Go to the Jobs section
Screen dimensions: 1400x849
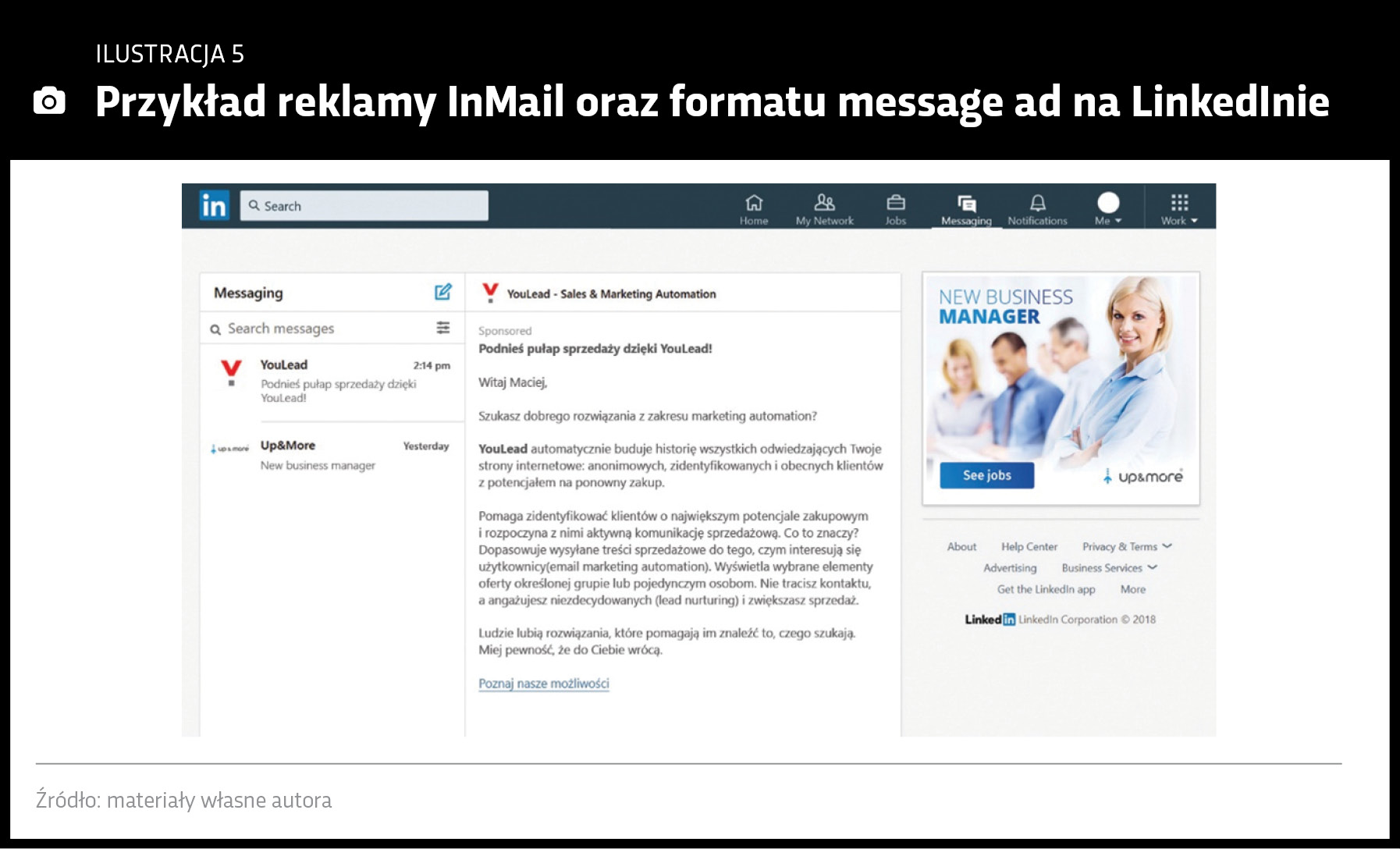(x=896, y=210)
